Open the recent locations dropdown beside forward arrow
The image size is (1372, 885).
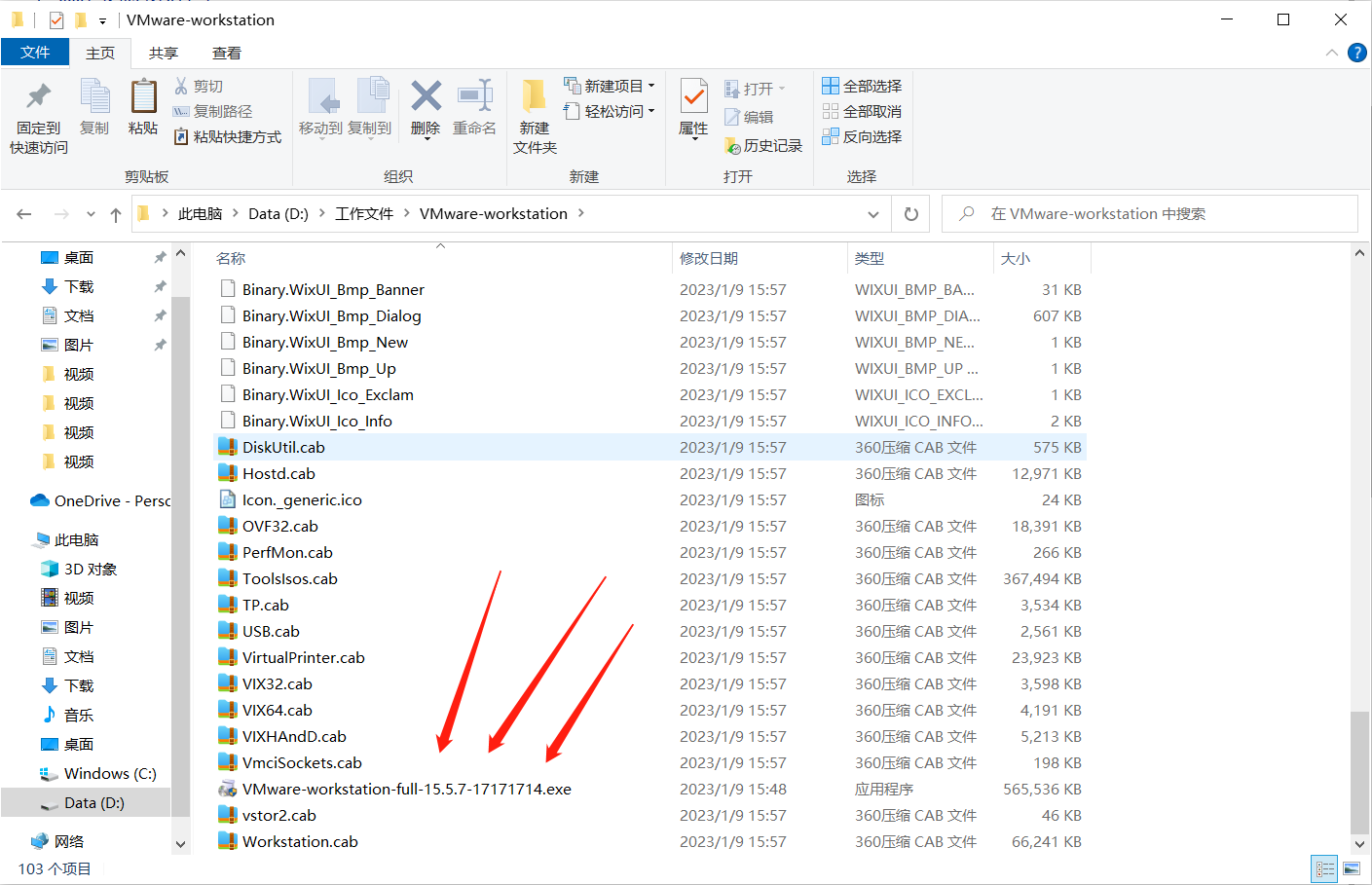(x=91, y=214)
